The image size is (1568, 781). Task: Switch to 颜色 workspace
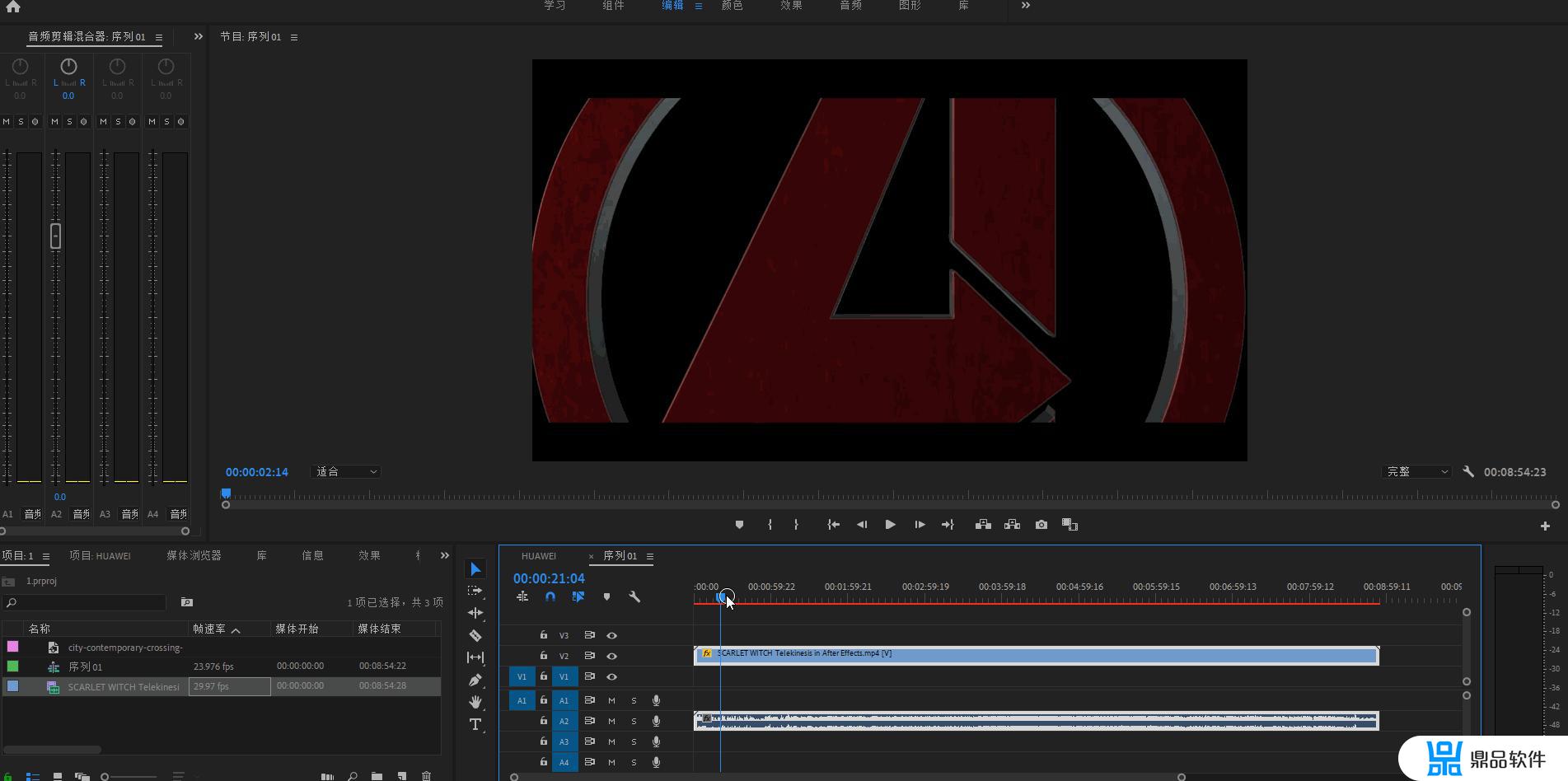pos(732,6)
